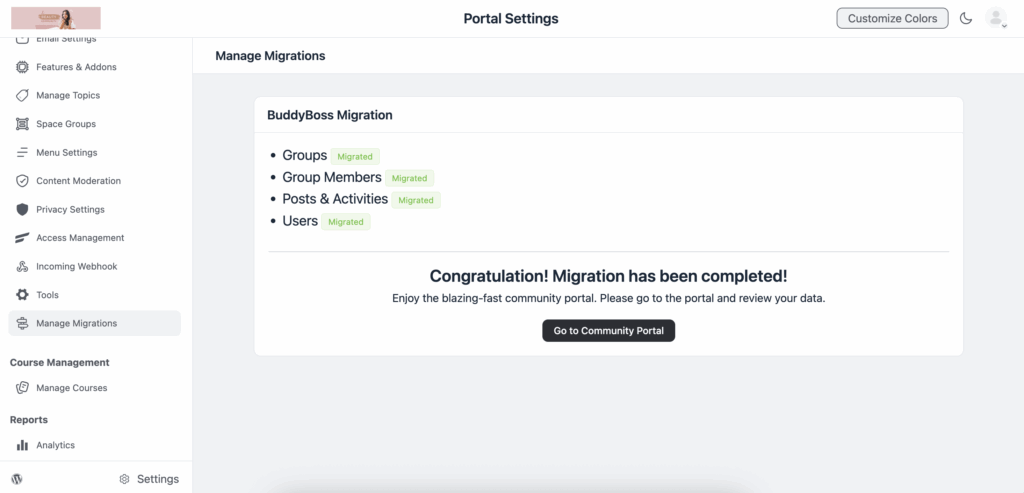Click the site logo banner
The image size is (1024, 493).
(56, 18)
